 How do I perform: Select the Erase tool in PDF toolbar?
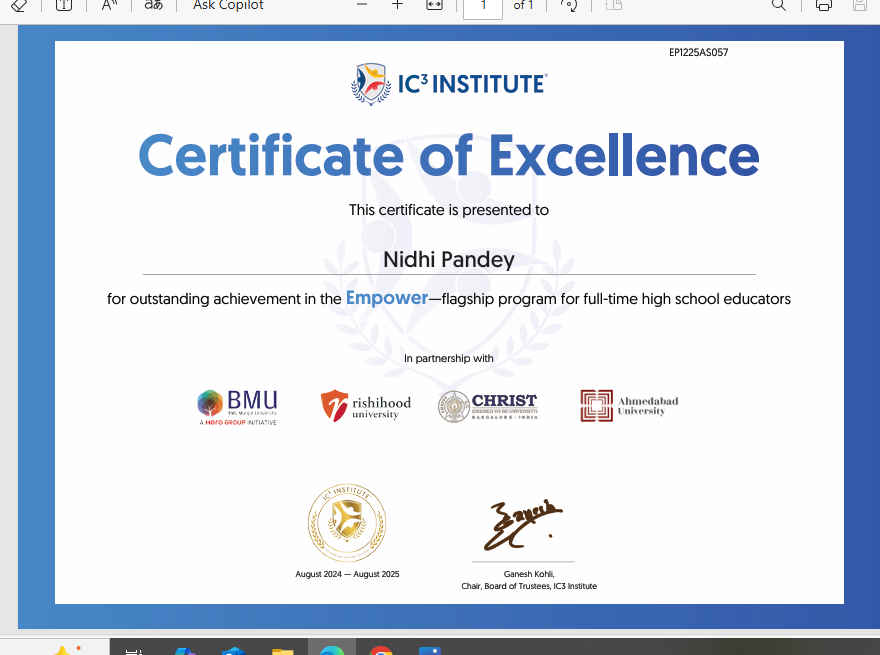[19, 5]
